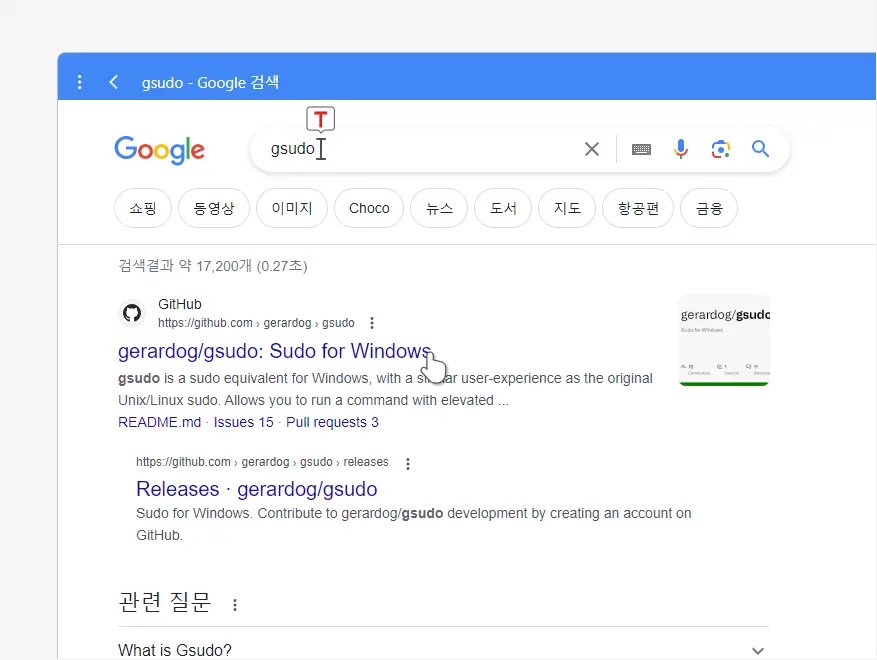Open the gerardog/gsudo: Sudo for Windows result
Image resolution: width=877 pixels, height=660 pixels.
point(275,351)
